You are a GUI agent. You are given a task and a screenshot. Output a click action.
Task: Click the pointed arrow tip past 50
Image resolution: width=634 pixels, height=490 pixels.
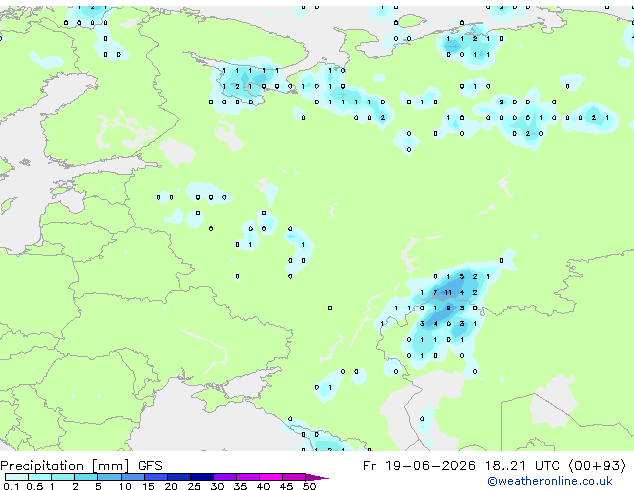pyautogui.click(x=317, y=477)
